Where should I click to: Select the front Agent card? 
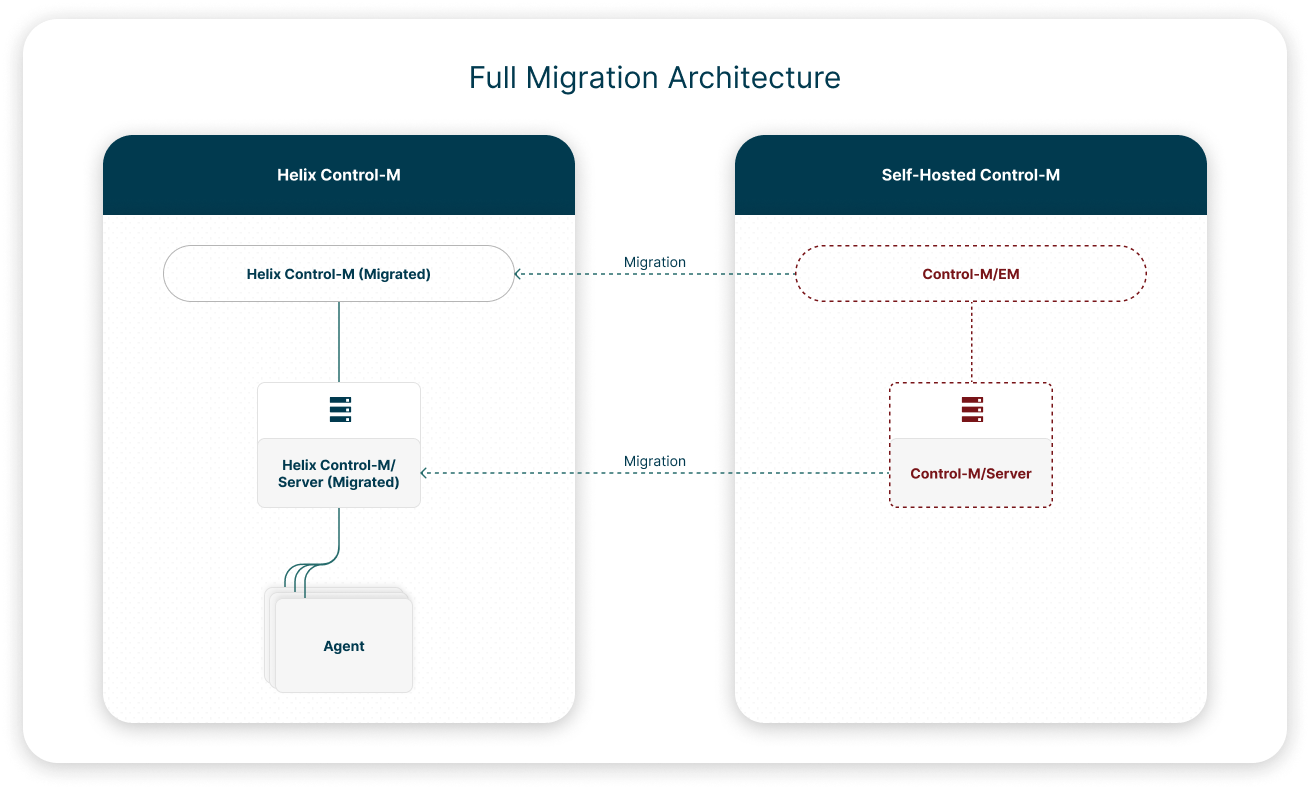(343, 646)
